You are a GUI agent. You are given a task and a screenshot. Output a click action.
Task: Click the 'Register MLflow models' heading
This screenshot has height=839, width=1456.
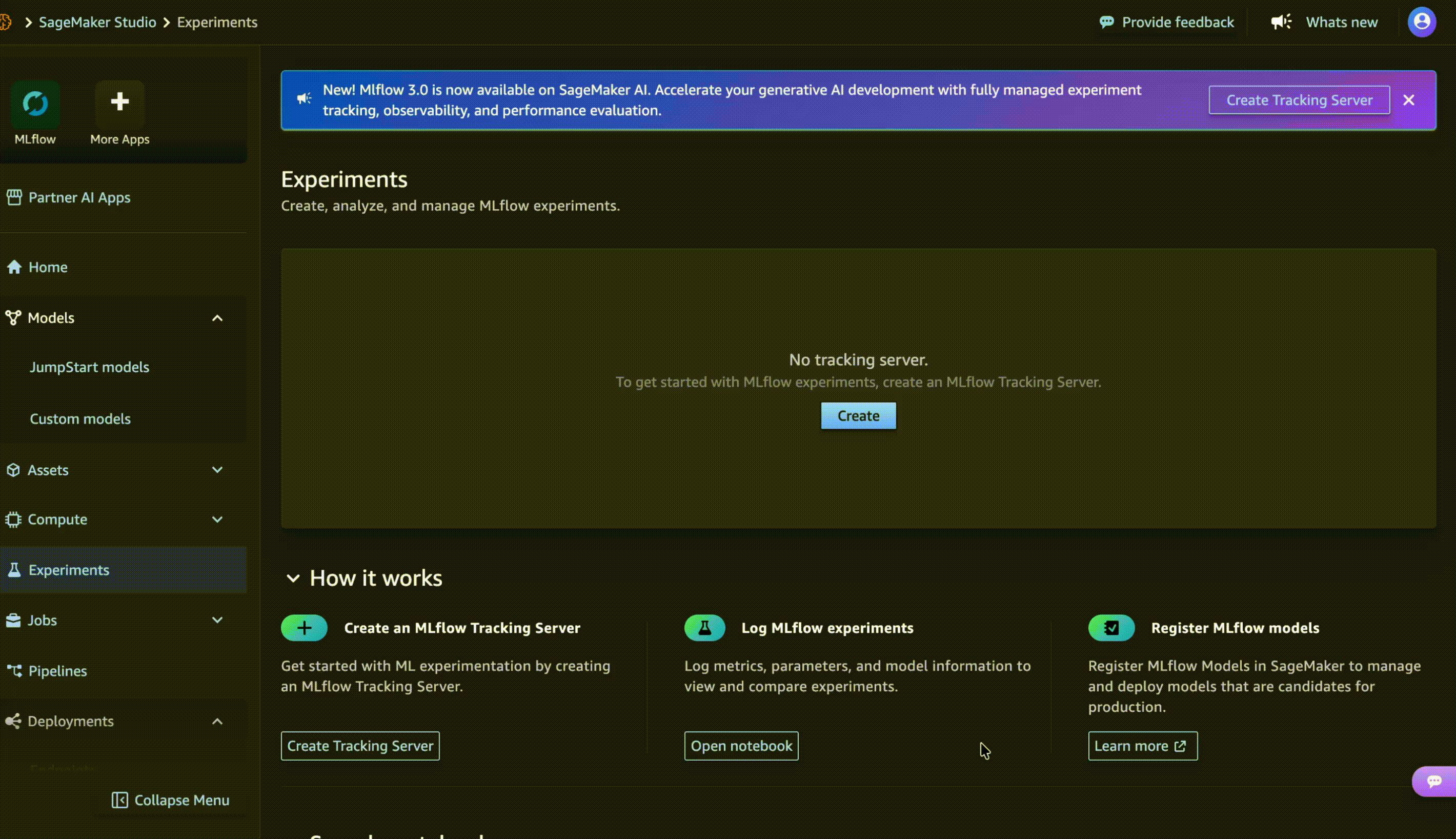[x=1235, y=628]
